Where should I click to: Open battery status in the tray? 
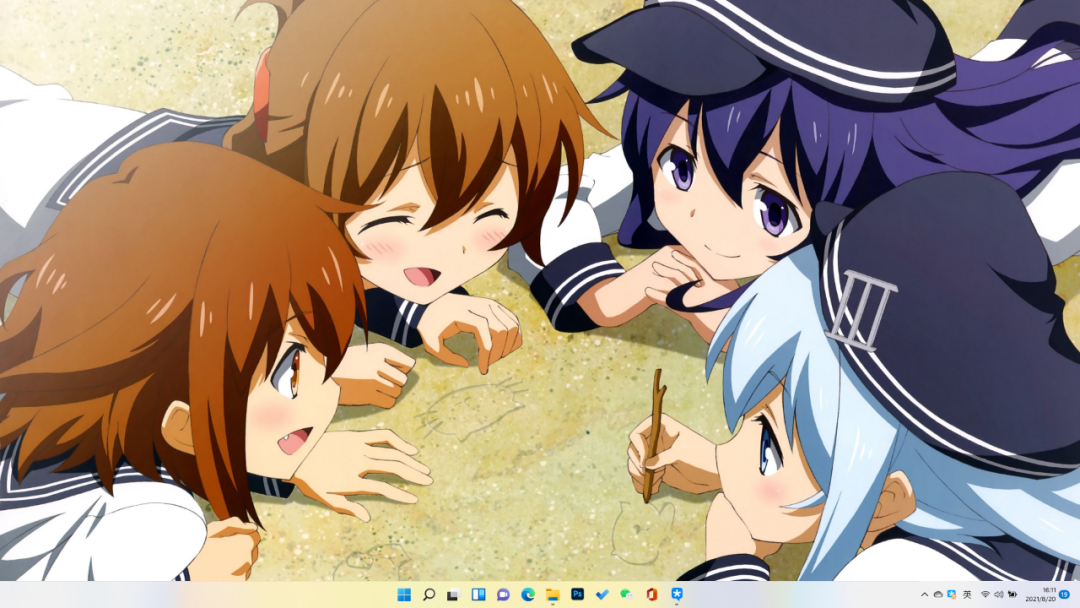[x=1012, y=594]
